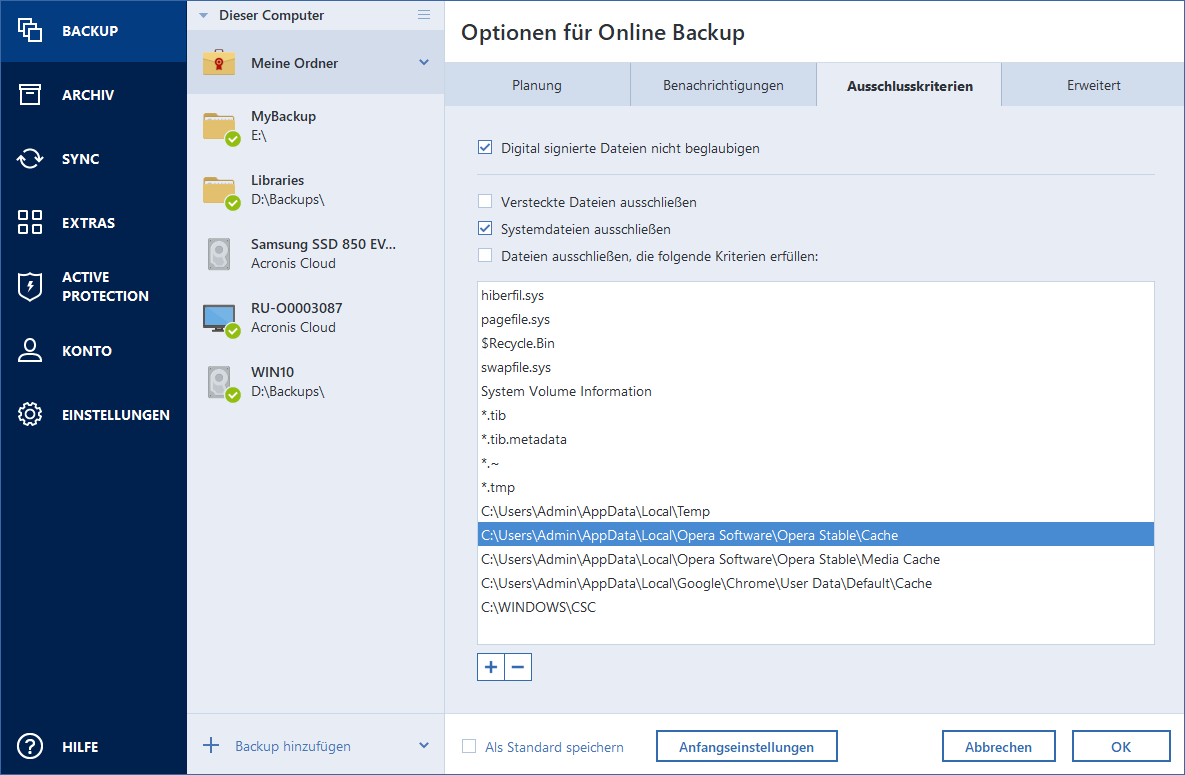The width and height of the screenshot is (1185, 775).
Task: Open the Archiv section icon
Action: pyautogui.click(x=30, y=95)
